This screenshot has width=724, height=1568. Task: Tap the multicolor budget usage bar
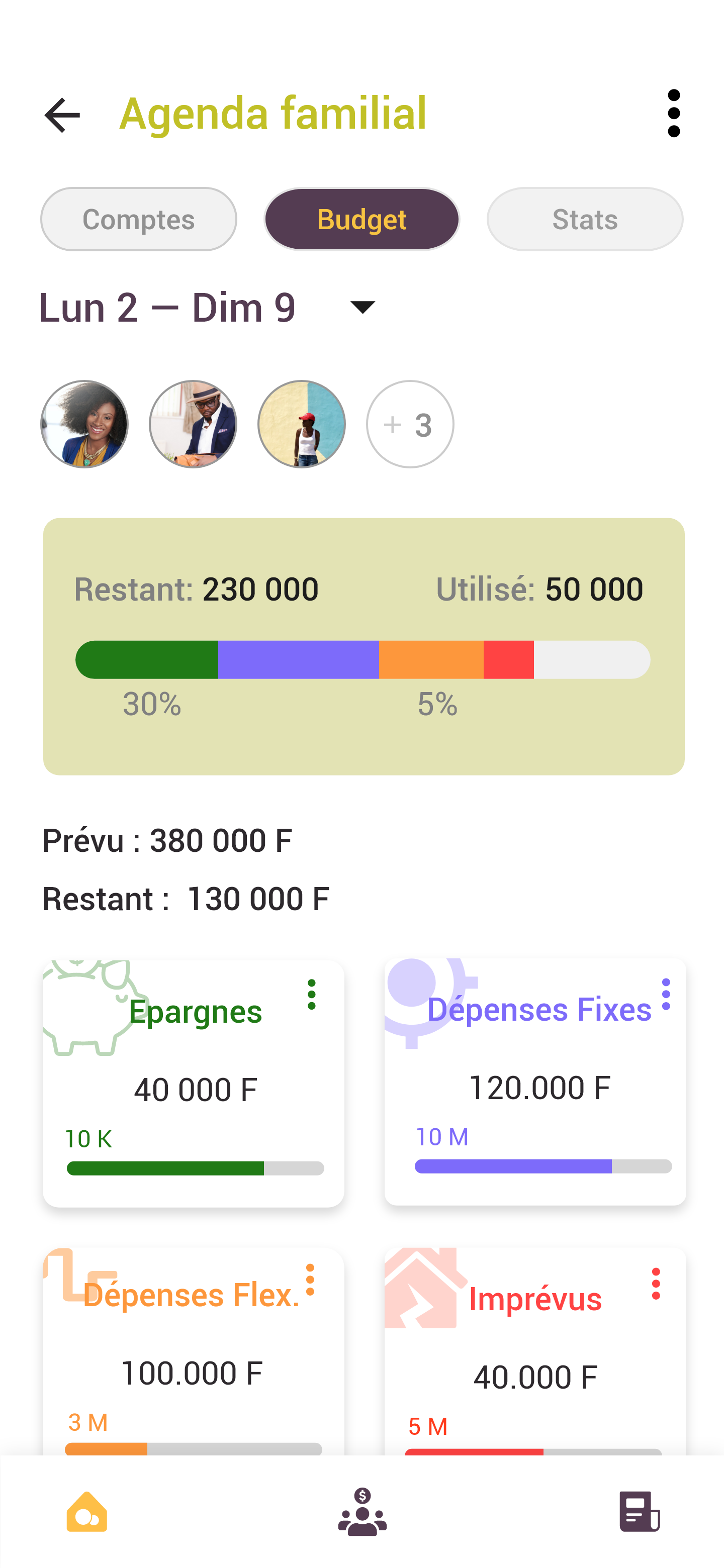tap(363, 660)
